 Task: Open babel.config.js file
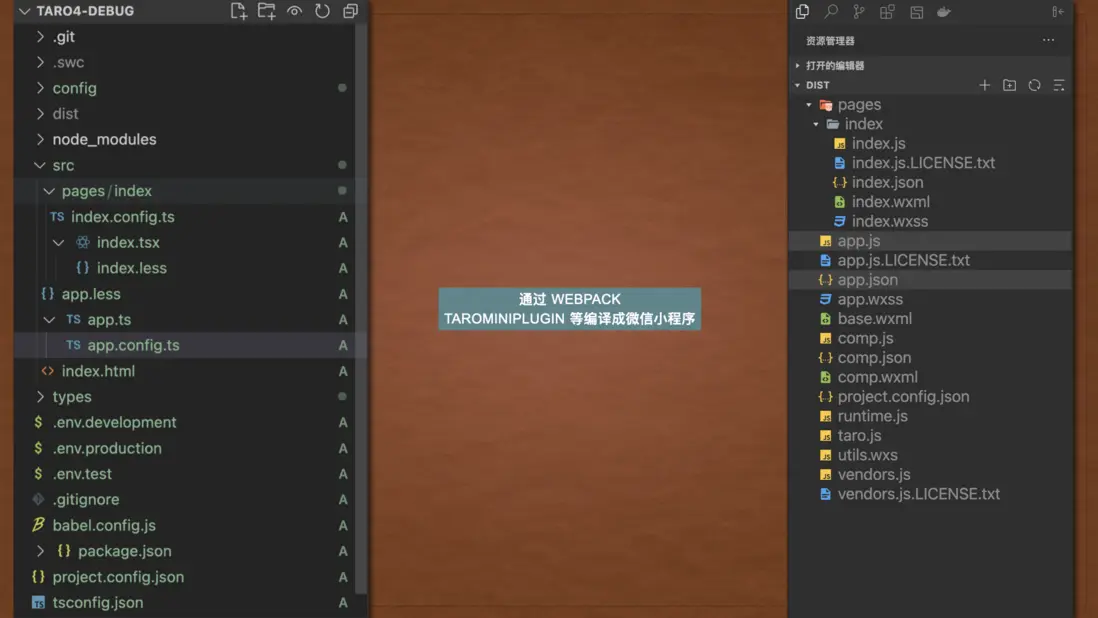(x=104, y=526)
